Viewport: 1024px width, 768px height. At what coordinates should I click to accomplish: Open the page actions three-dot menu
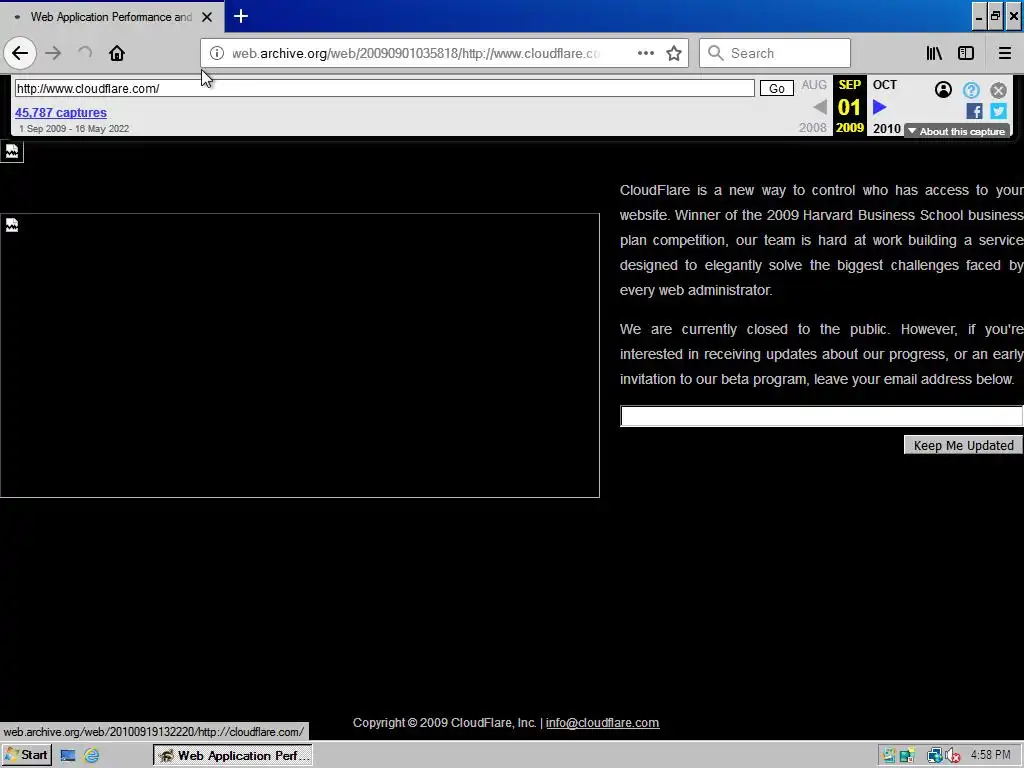645,53
